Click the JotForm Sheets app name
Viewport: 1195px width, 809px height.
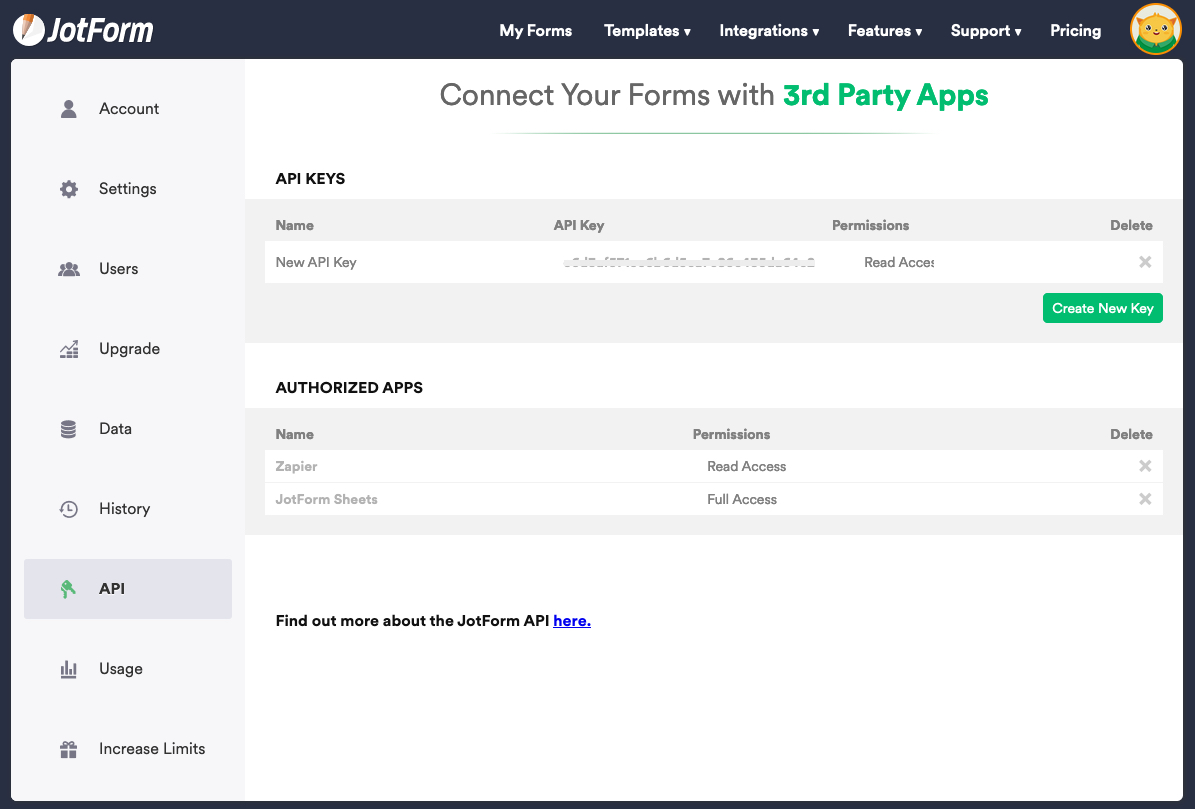(x=326, y=499)
